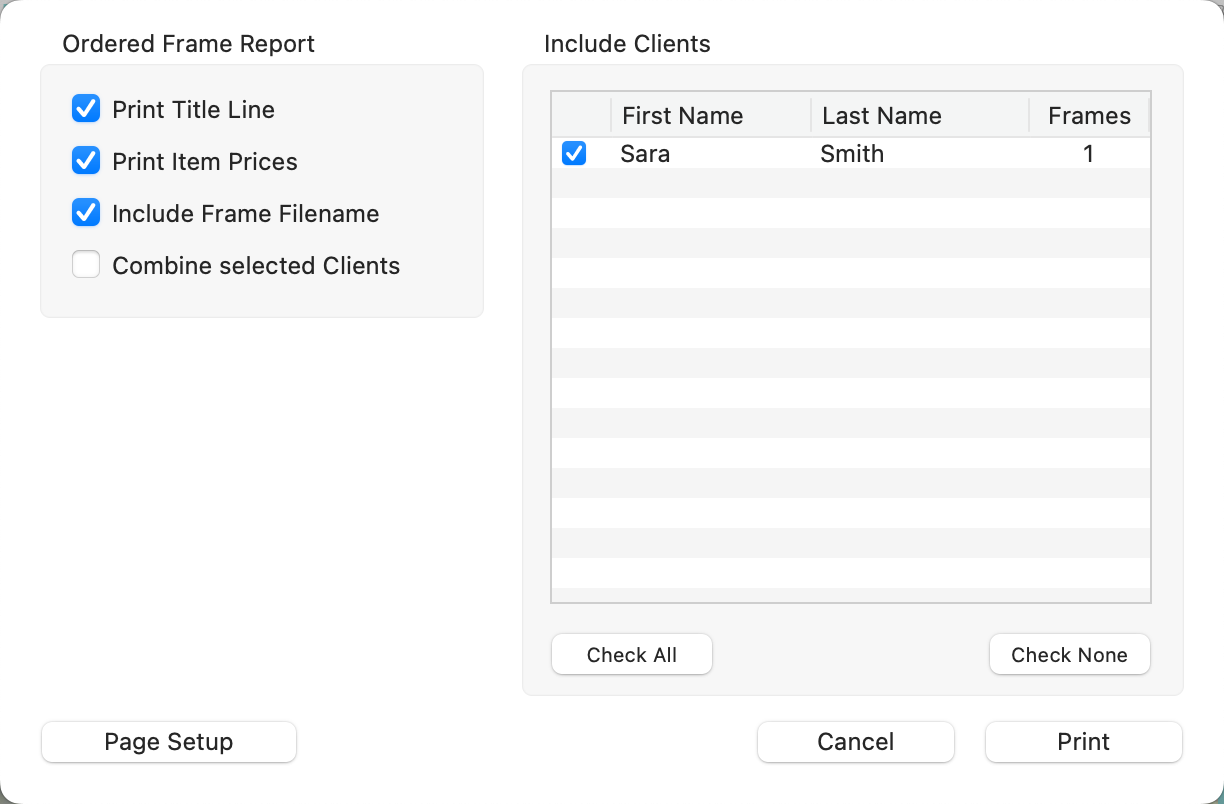
Task: Open Page Setup
Action: pos(169,742)
